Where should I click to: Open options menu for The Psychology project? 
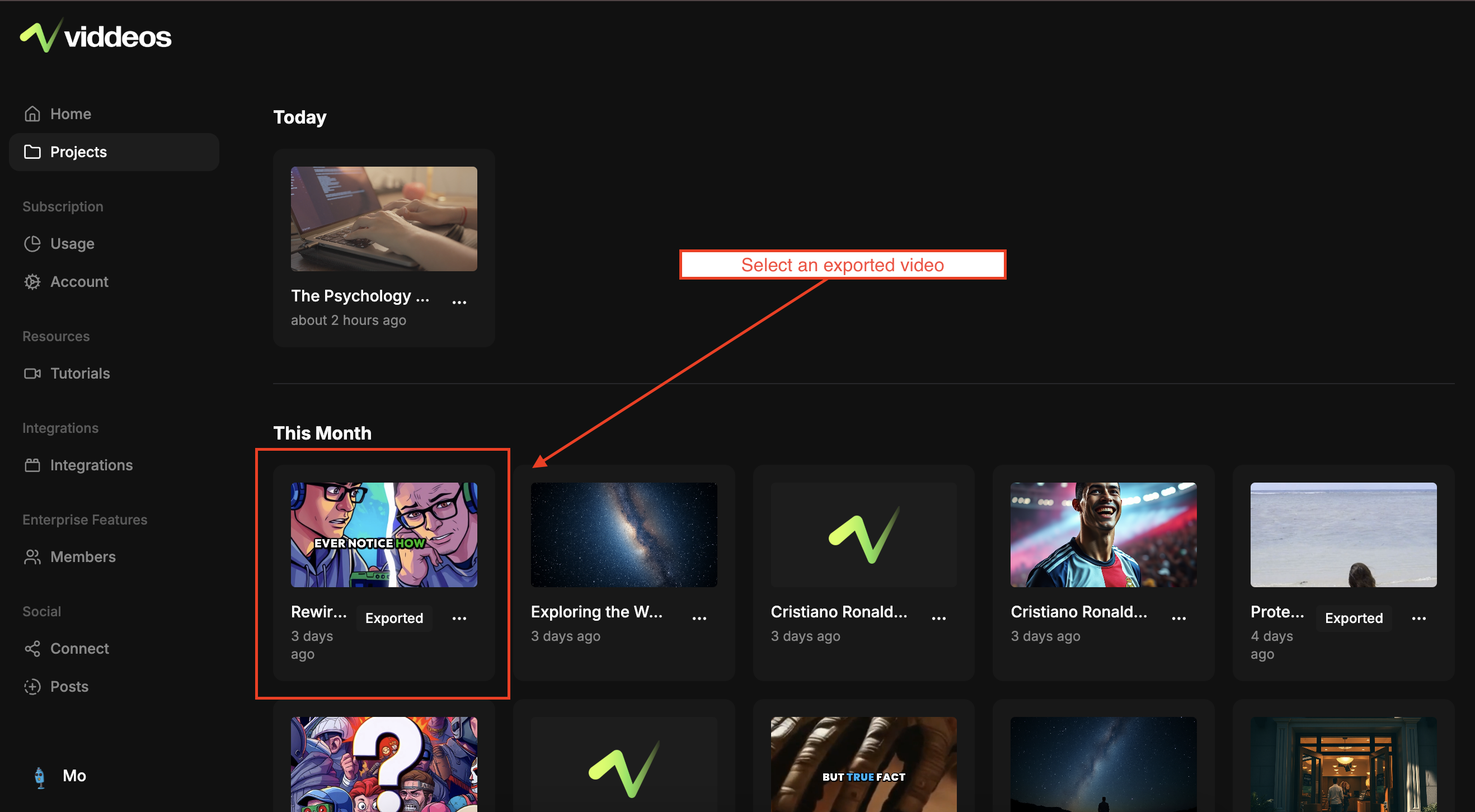click(x=459, y=302)
